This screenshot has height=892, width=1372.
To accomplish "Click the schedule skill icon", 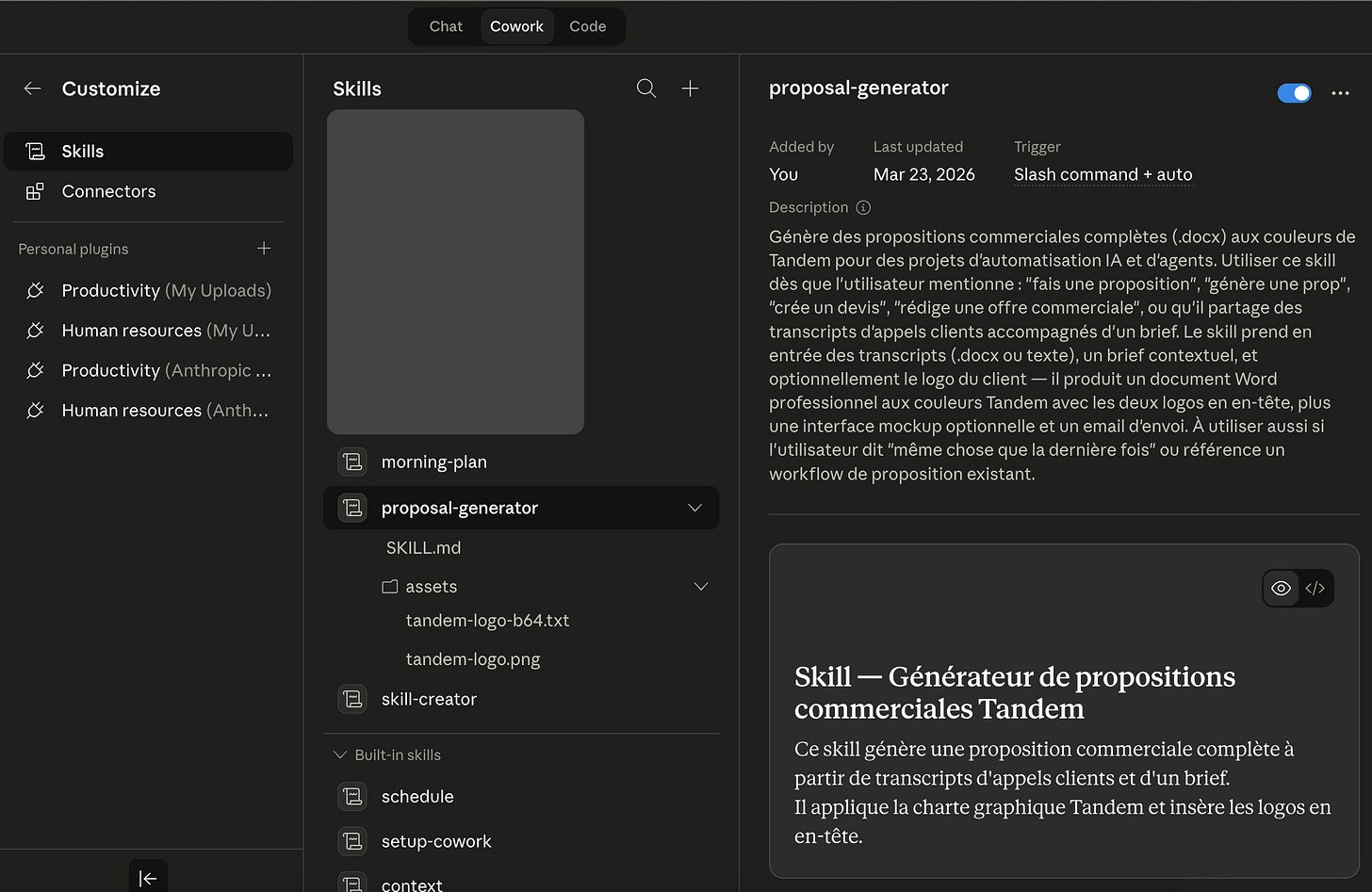I will point(352,796).
